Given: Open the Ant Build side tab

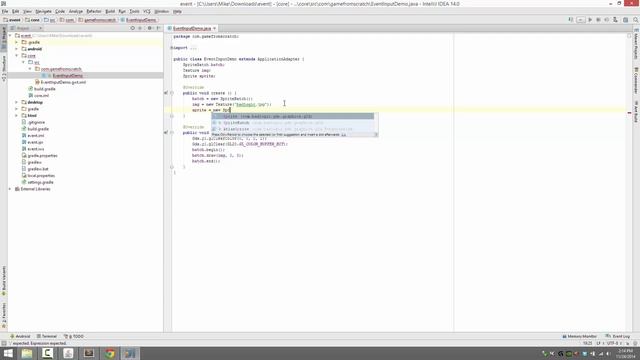Looking at the screenshot, I should [636, 111].
